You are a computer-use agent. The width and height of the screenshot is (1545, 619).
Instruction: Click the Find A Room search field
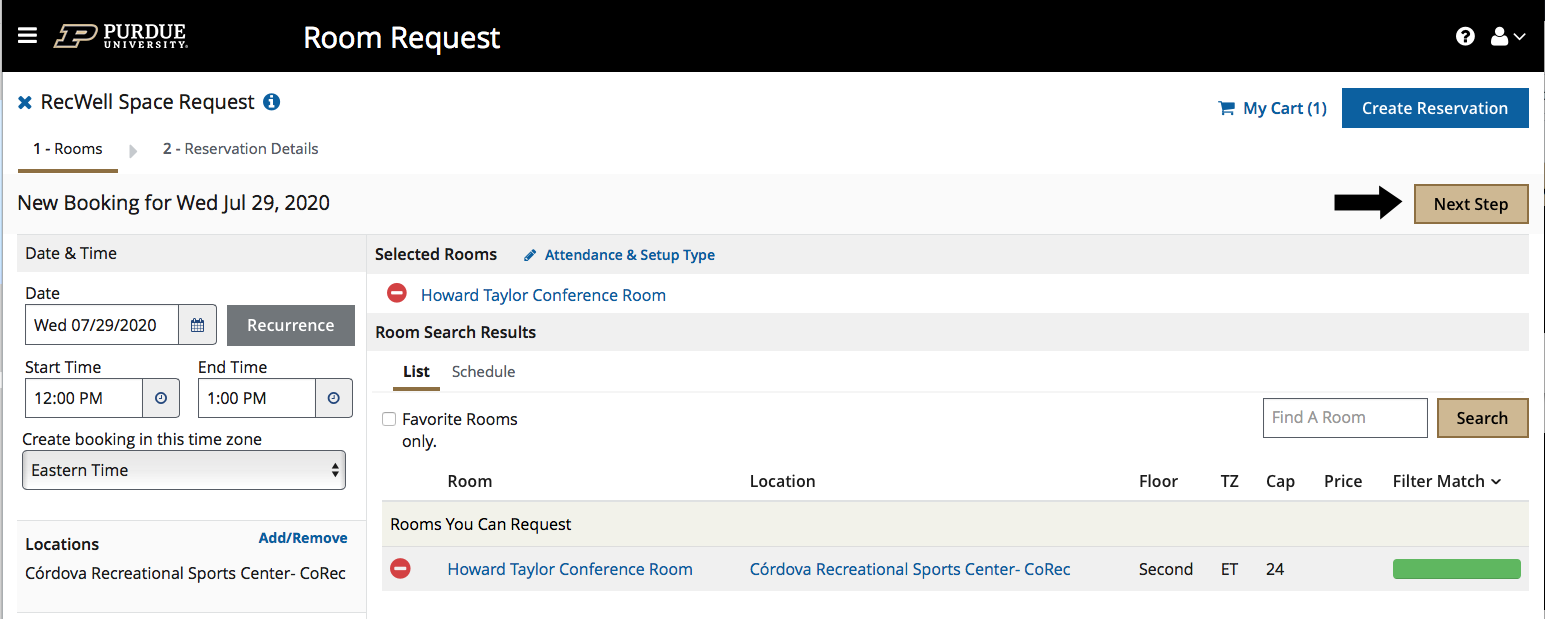(x=1344, y=418)
